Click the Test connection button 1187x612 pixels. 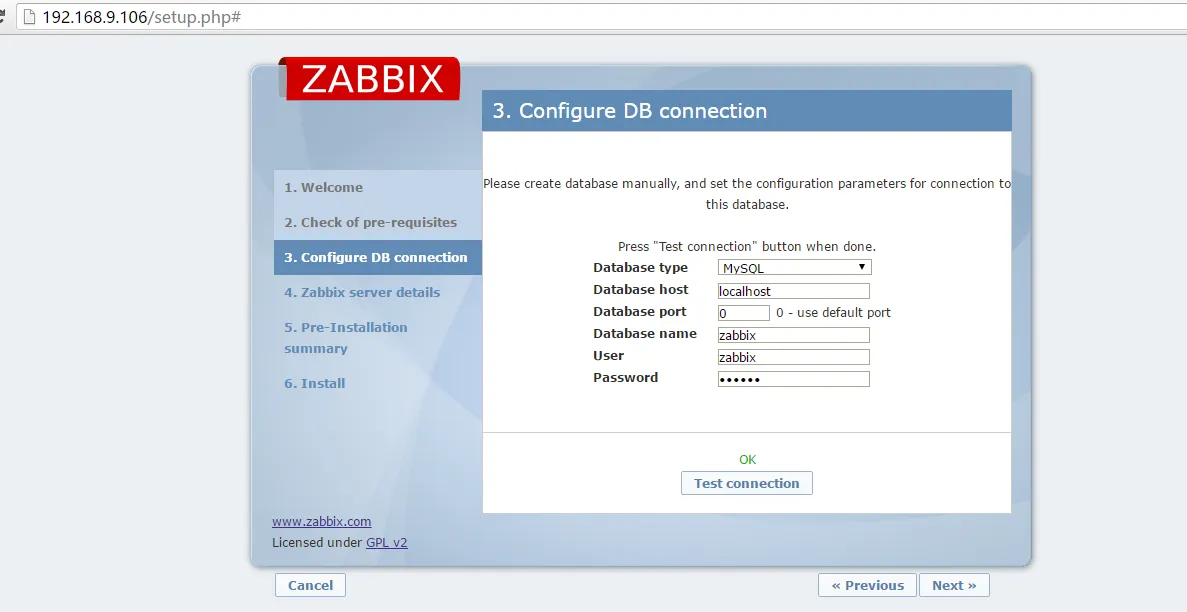[x=746, y=483]
